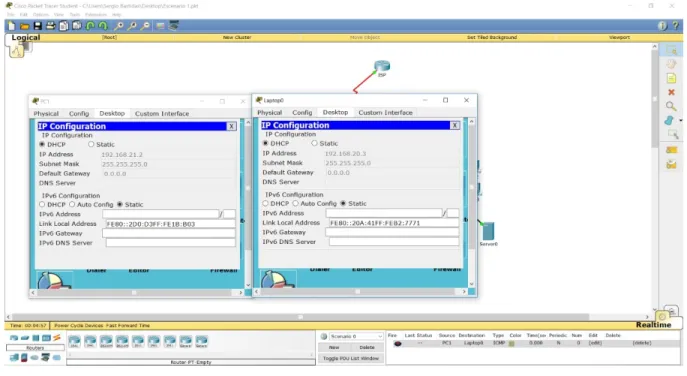Open the Scenario 0 dropdown

(x=356, y=337)
